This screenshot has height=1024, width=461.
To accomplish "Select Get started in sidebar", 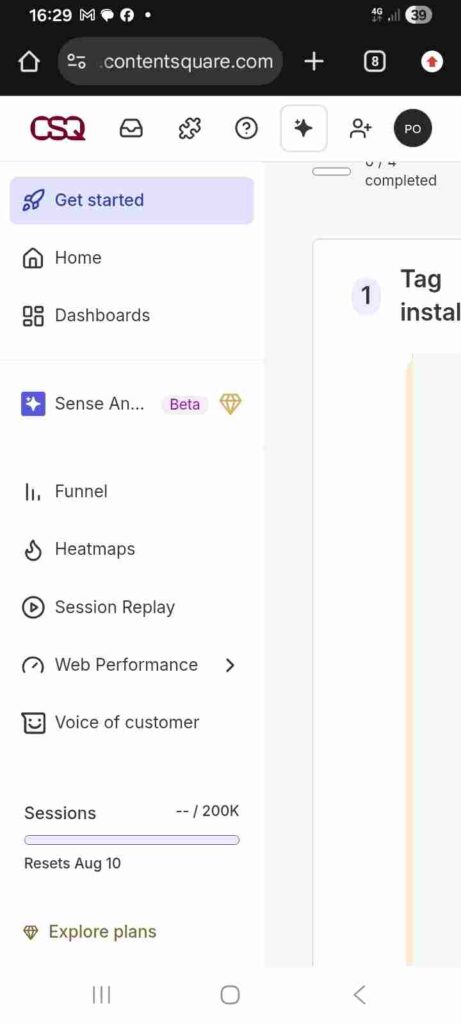I will click(131, 200).
